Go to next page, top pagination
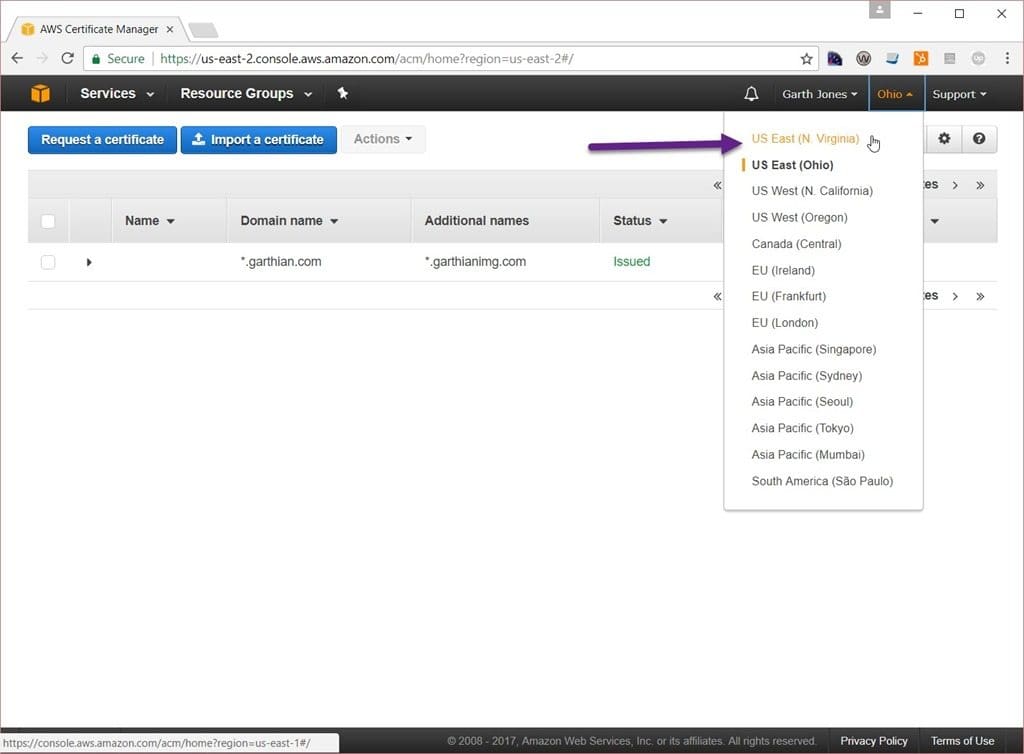1024x754 pixels. (x=955, y=185)
